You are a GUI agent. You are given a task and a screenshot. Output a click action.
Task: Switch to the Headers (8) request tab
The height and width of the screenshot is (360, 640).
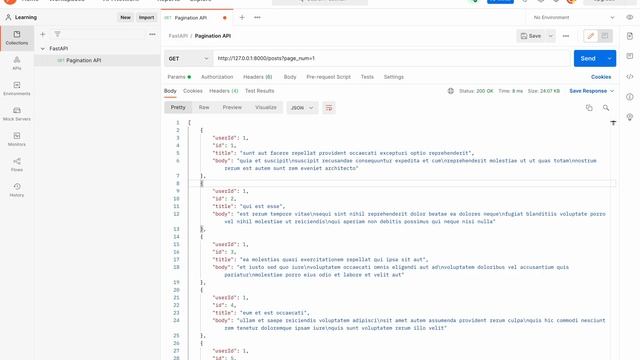pos(258,77)
